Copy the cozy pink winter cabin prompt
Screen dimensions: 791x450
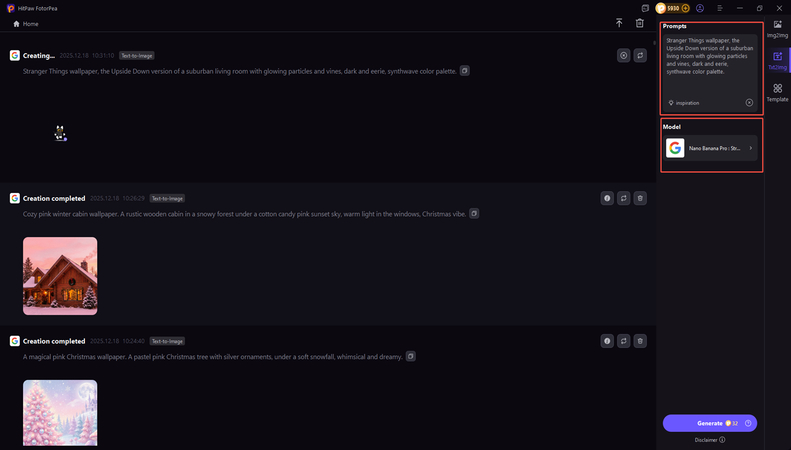pos(474,213)
